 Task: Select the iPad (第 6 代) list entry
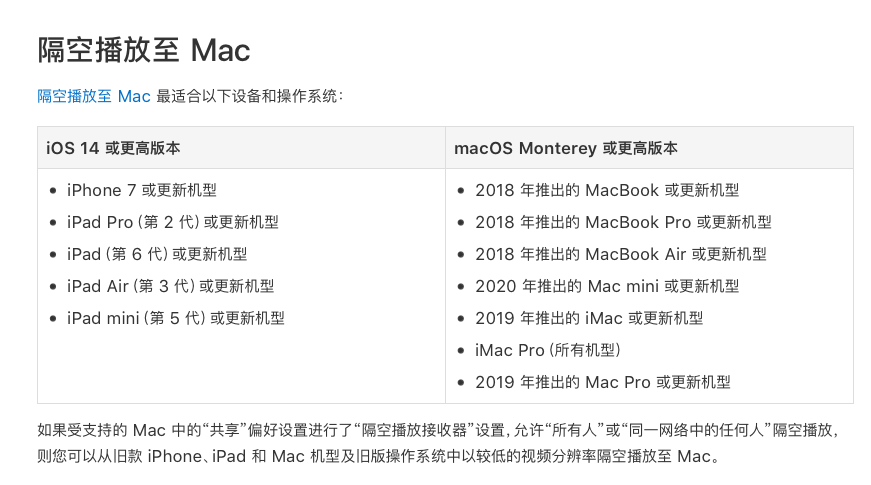point(156,254)
